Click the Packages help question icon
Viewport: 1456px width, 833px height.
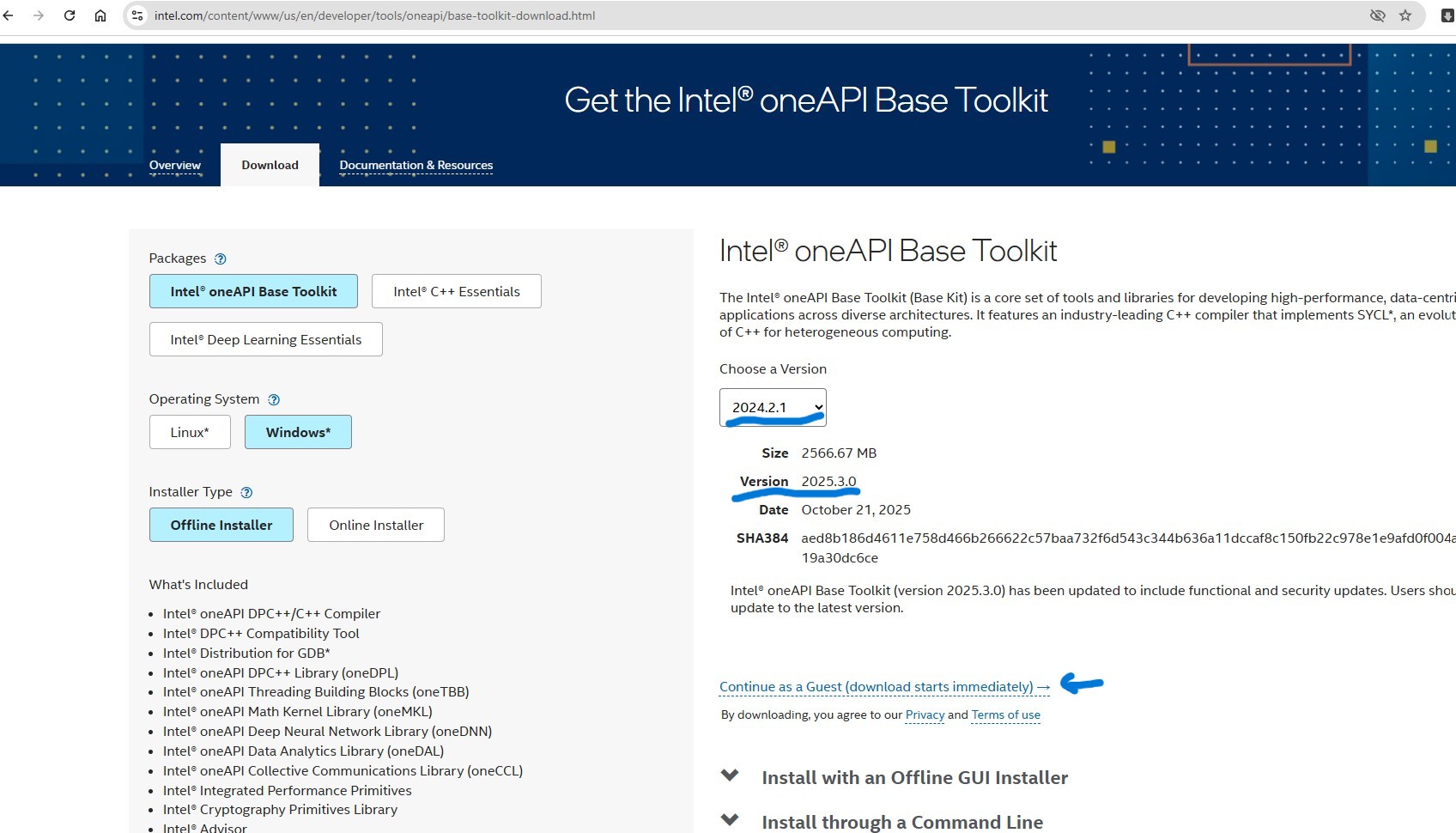point(220,258)
